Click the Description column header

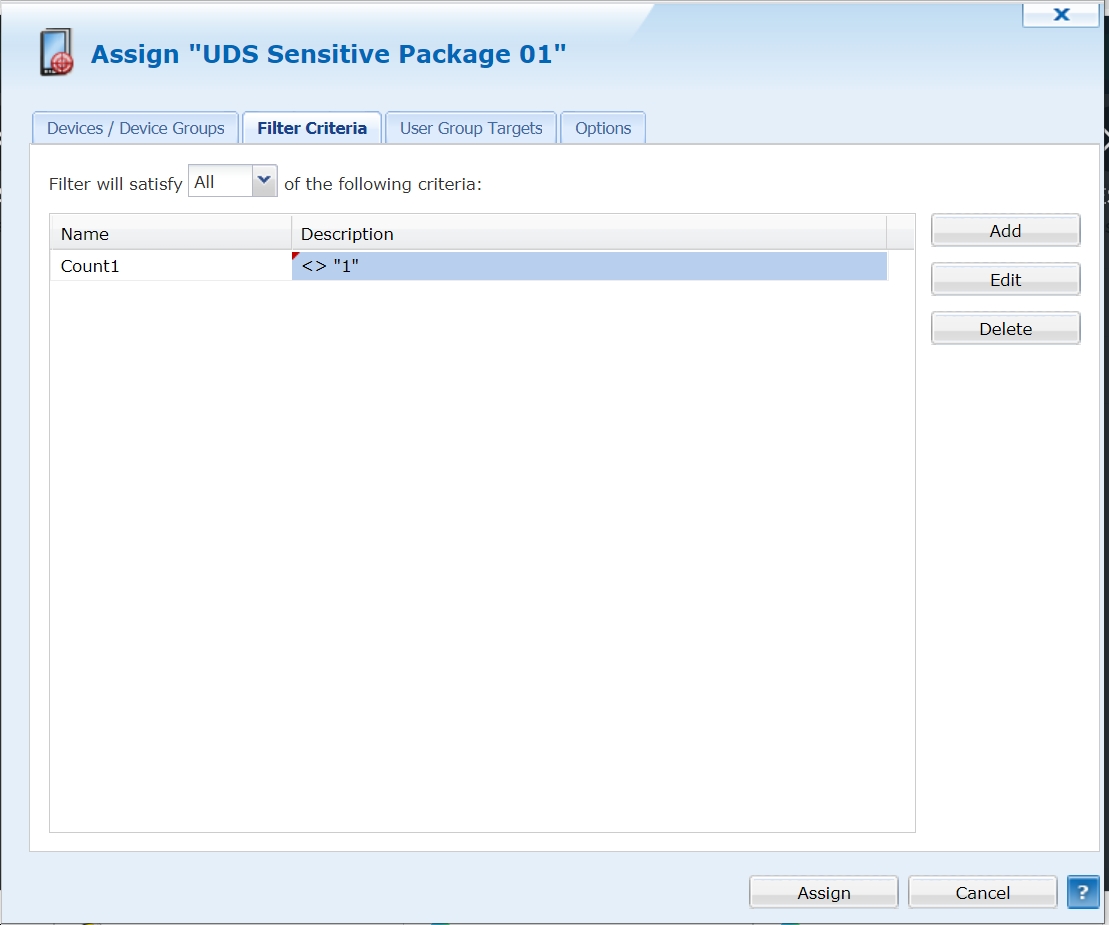[588, 234]
